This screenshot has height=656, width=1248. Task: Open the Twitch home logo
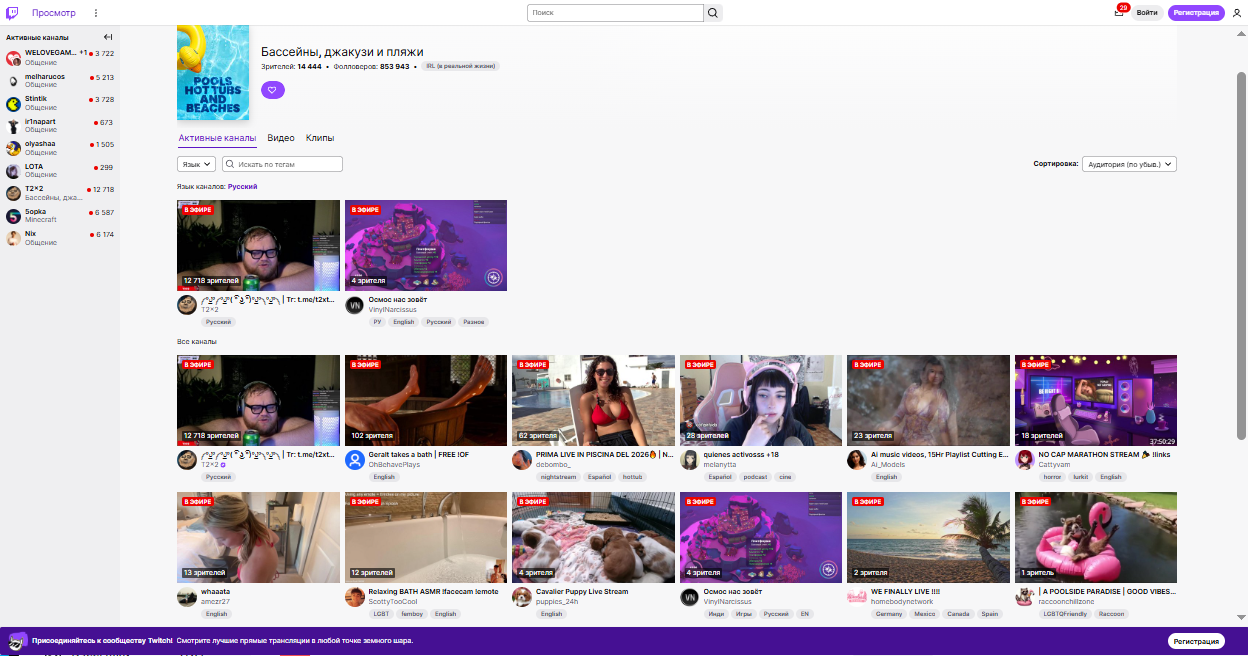click(x=13, y=13)
